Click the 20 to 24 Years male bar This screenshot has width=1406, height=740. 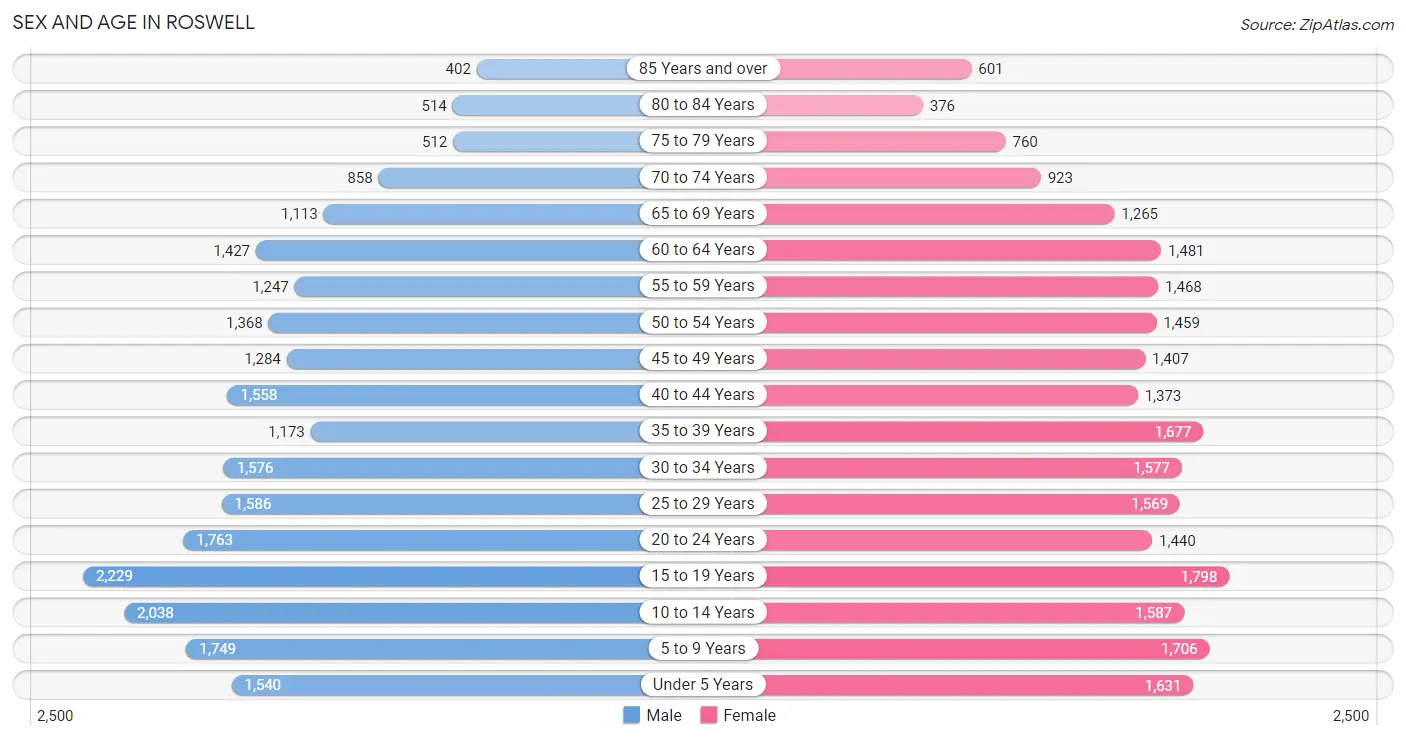coord(442,540)
